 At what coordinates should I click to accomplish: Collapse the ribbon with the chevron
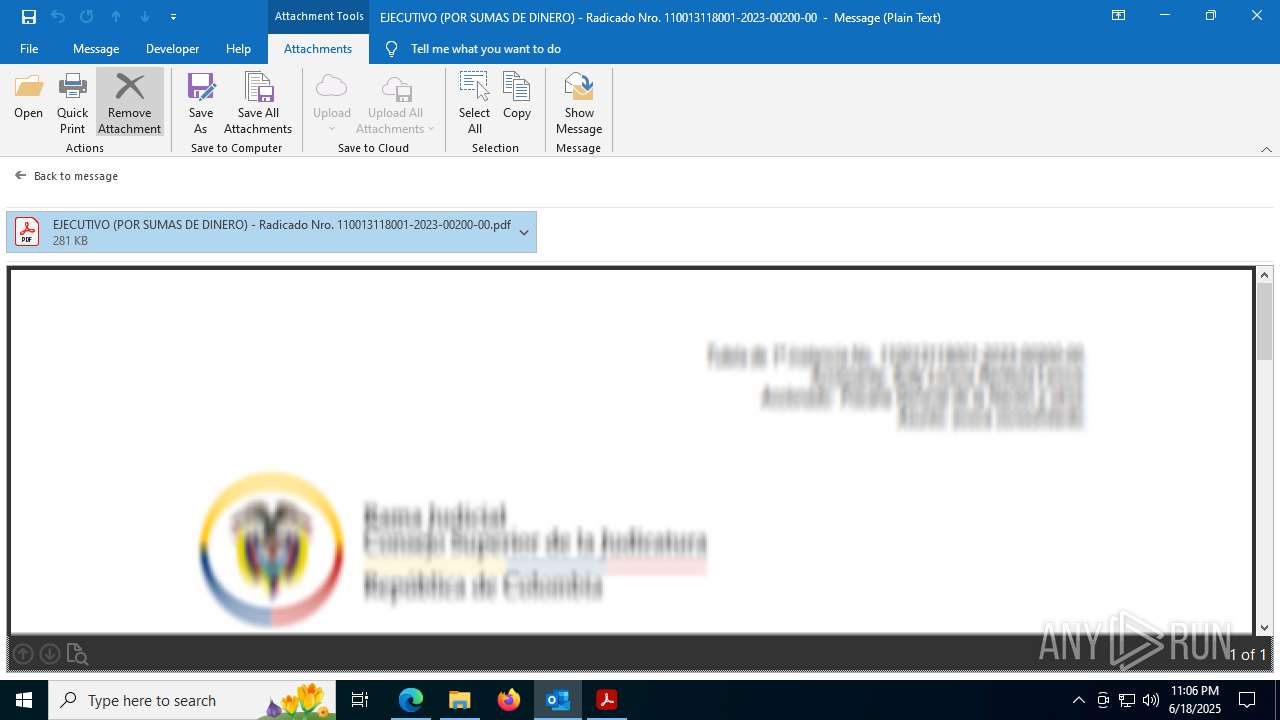point(1266,149)
